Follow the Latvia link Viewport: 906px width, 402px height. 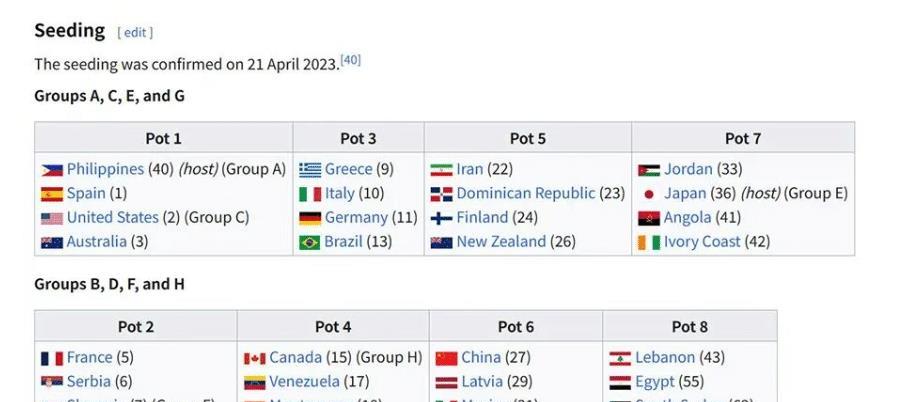tap(484, 382)
